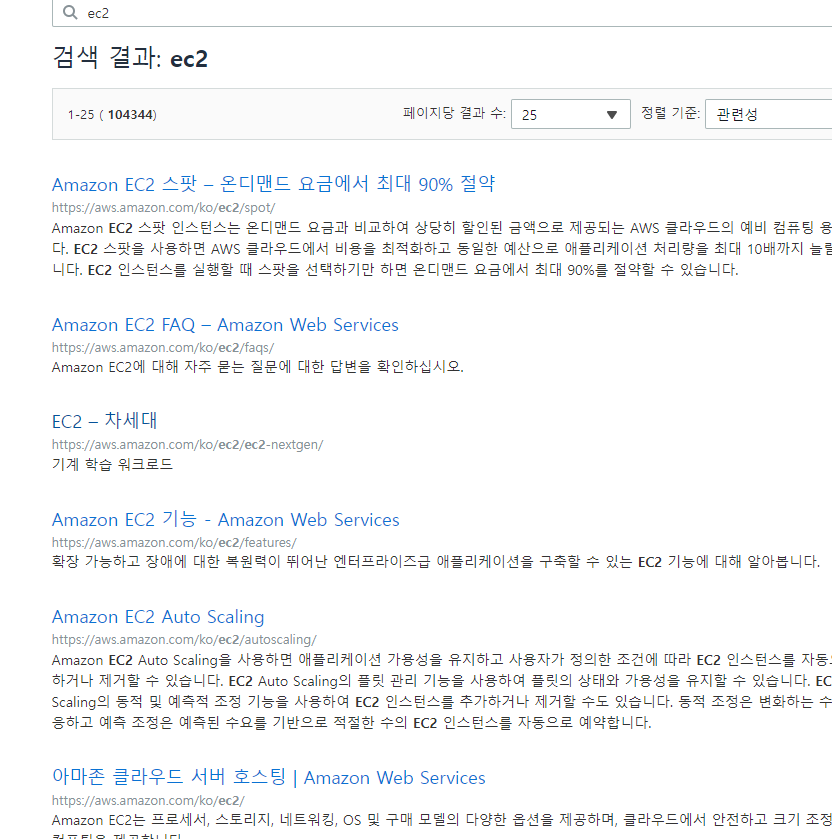Focus the search field containing ec2
The height and width of the screenshot is (839, 832).
442,13
